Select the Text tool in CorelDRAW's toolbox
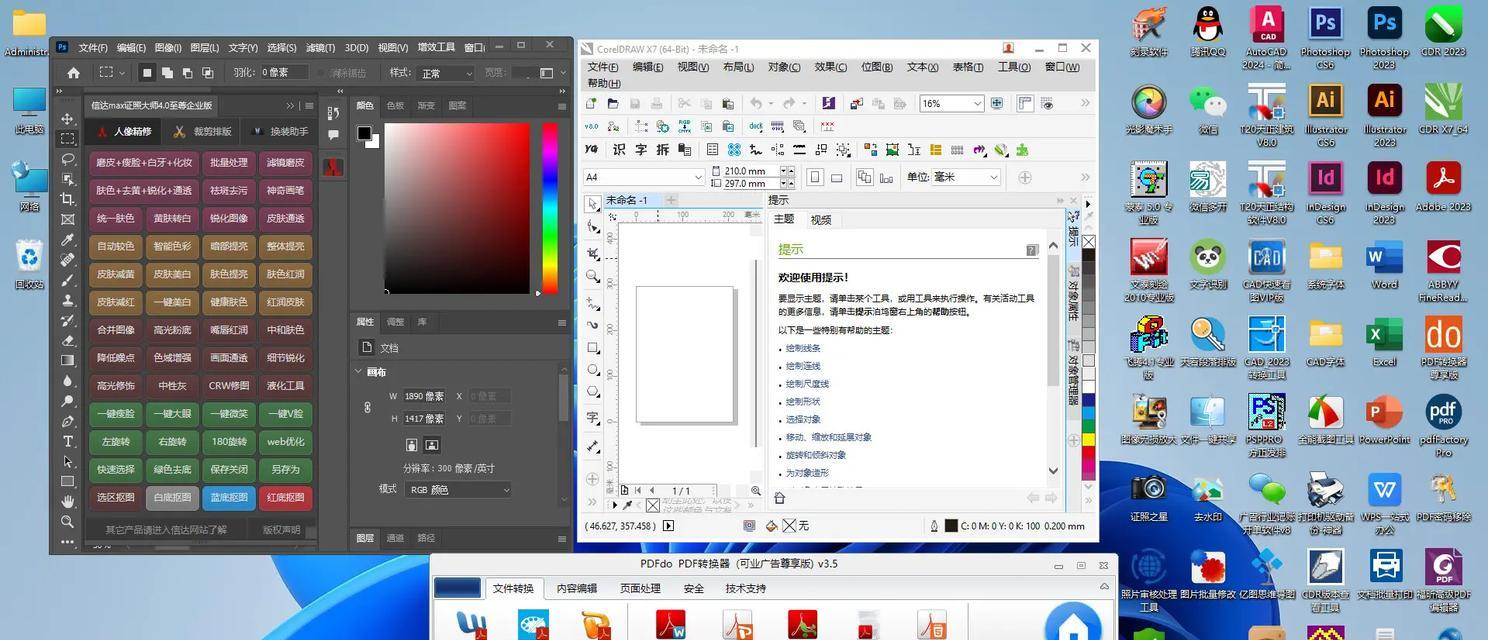 click(593, 418)
